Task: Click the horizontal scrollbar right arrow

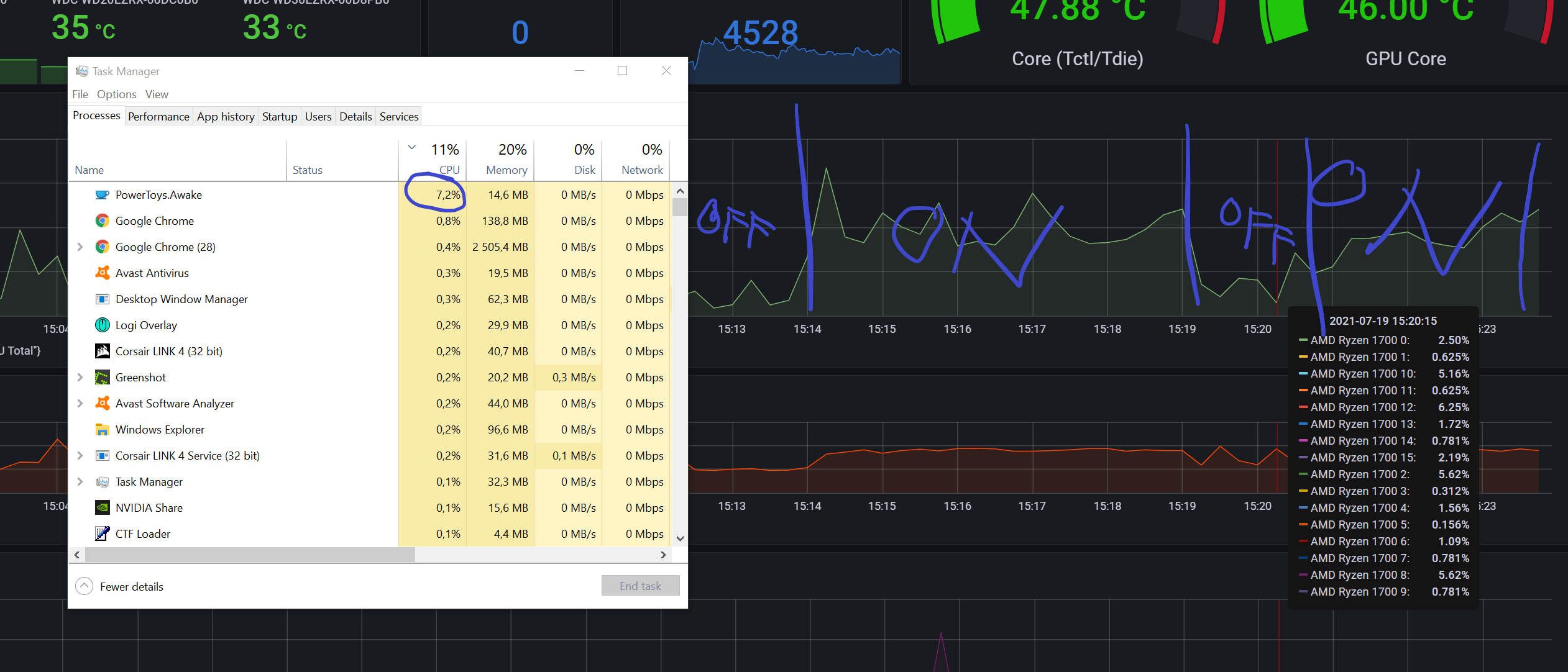Action: 663,555
